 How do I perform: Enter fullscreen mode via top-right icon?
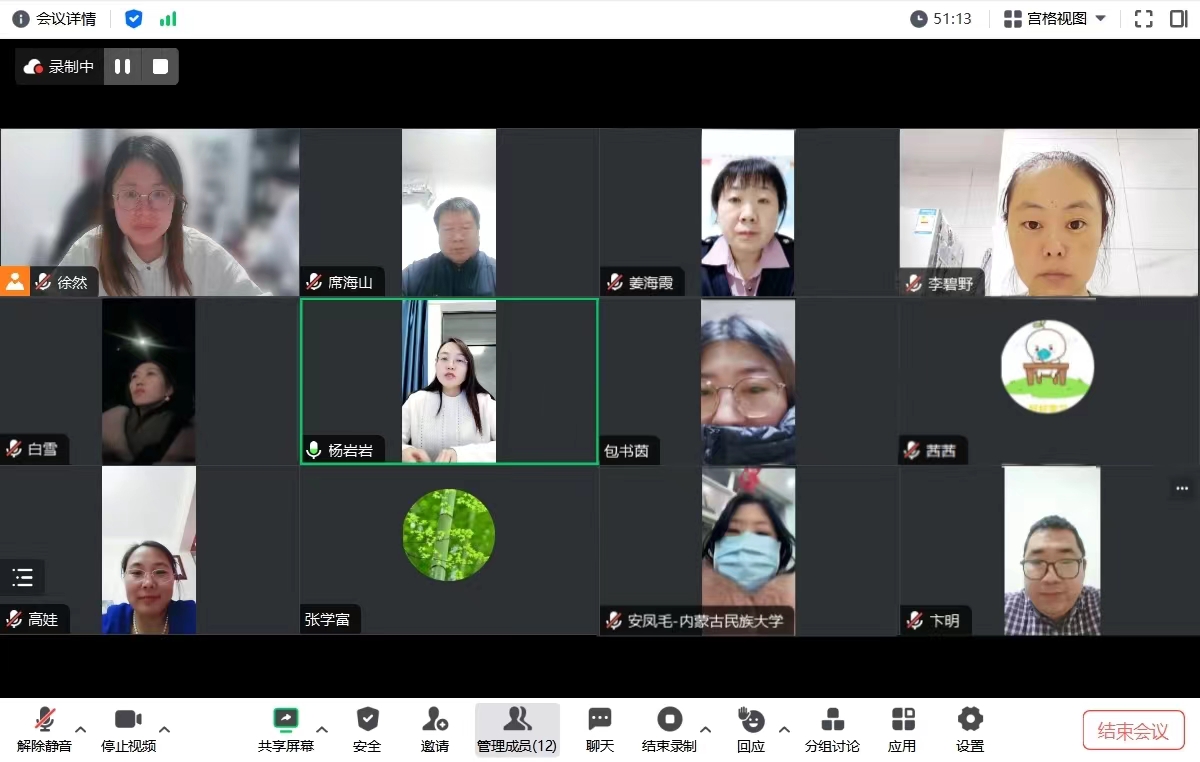[x=1144, y=19]
